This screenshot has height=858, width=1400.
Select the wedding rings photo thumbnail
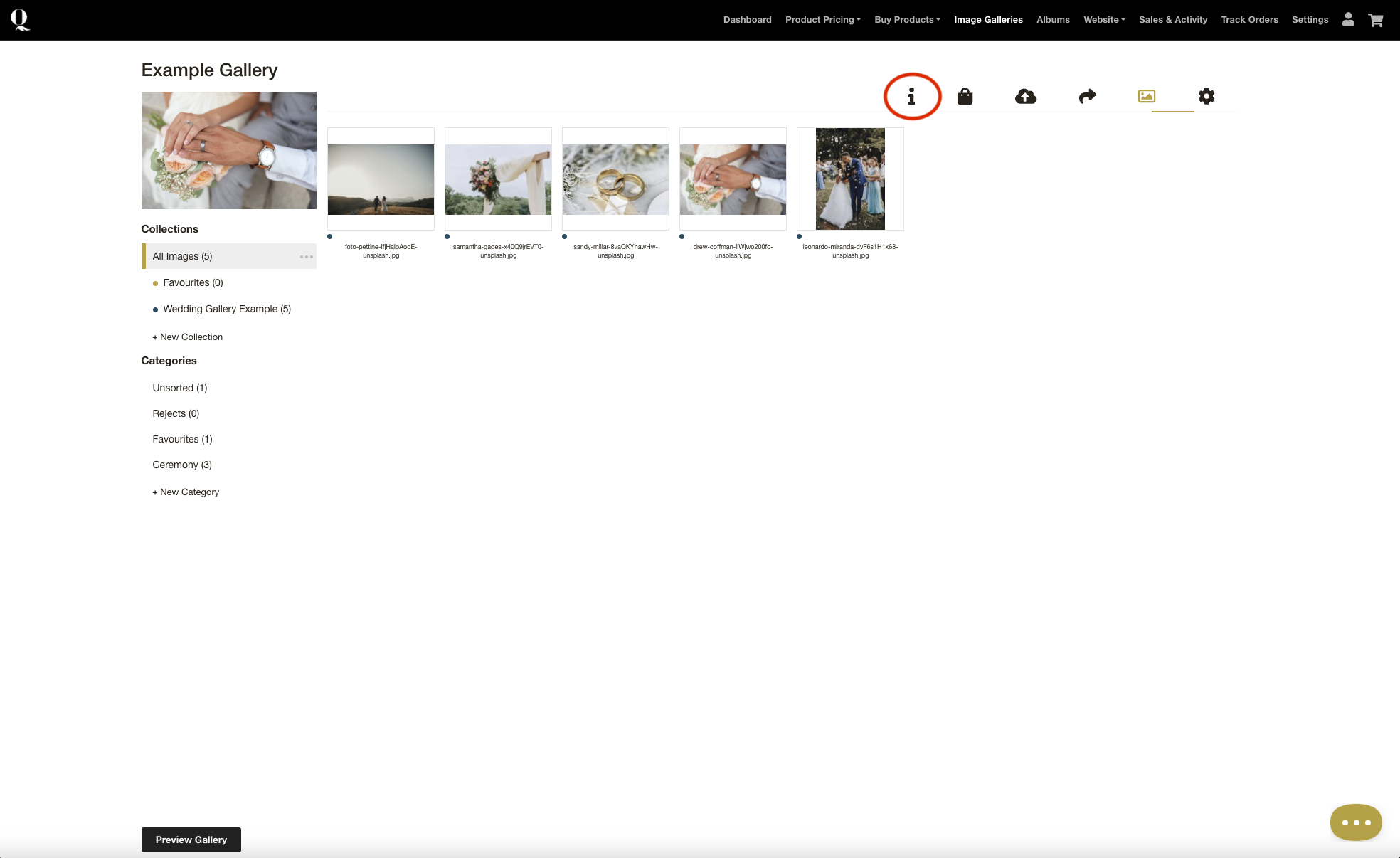click(x=615, y=179)
